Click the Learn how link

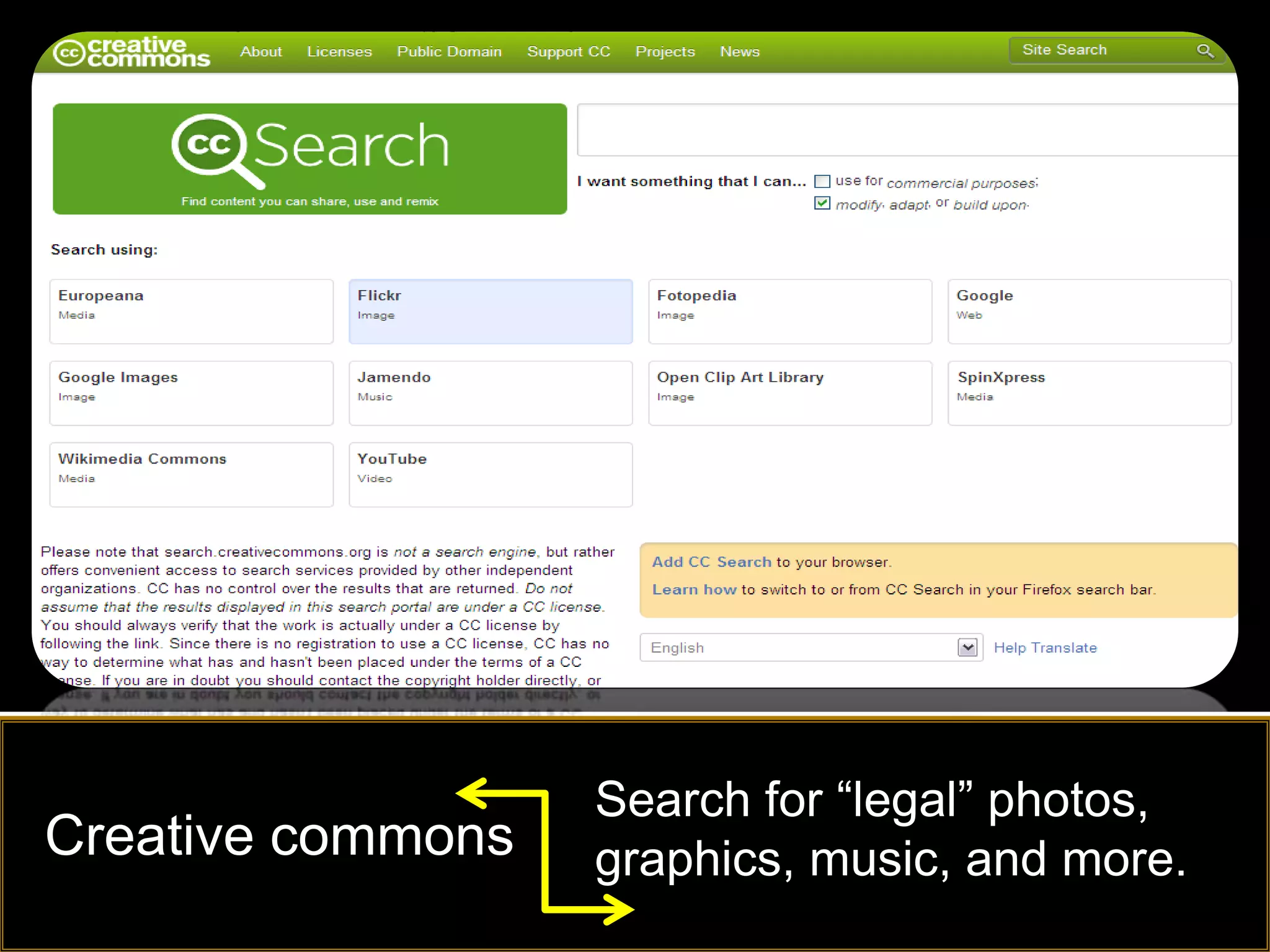coord(694,589)
